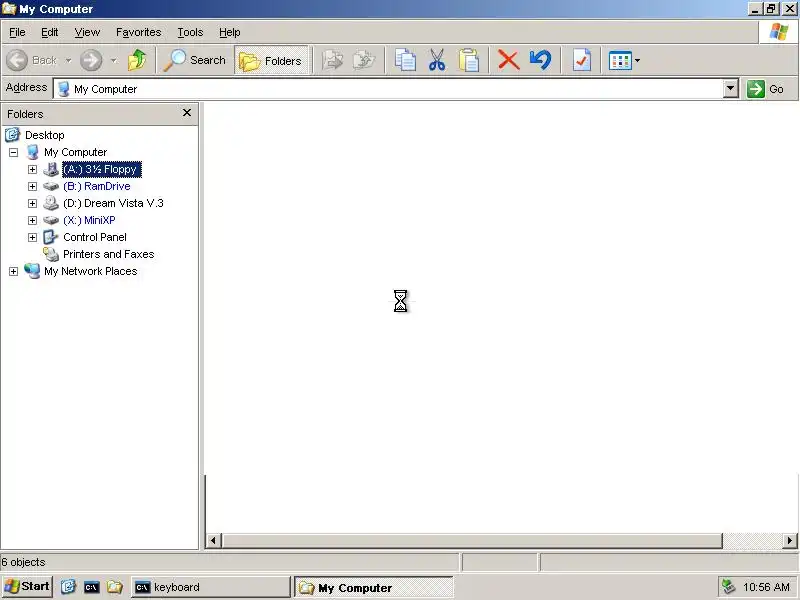Select My Computer in the tree

(x=76, y=152)
